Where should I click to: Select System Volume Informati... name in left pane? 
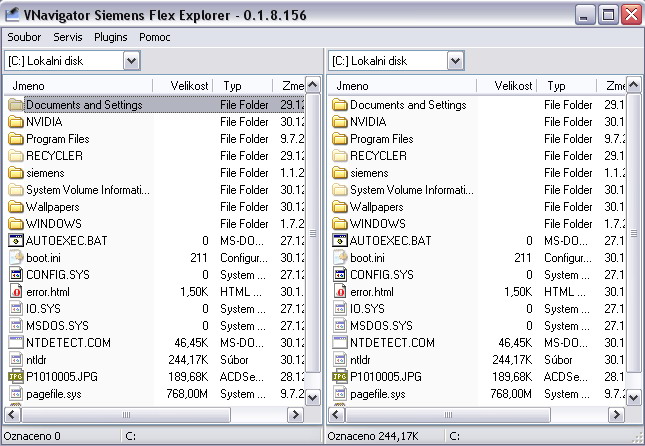coord(88,190)
